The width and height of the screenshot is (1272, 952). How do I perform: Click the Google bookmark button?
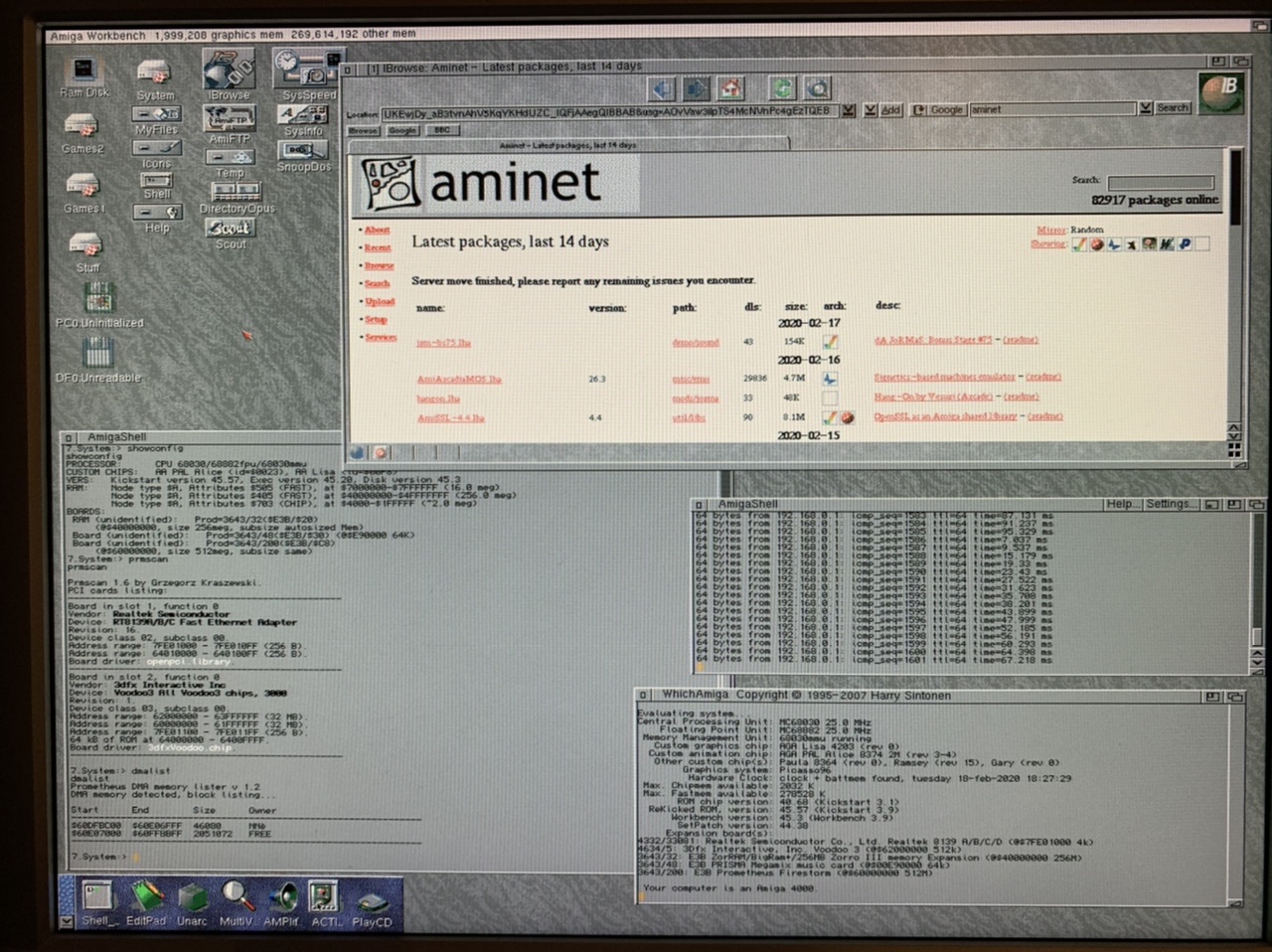pos(402,130)
